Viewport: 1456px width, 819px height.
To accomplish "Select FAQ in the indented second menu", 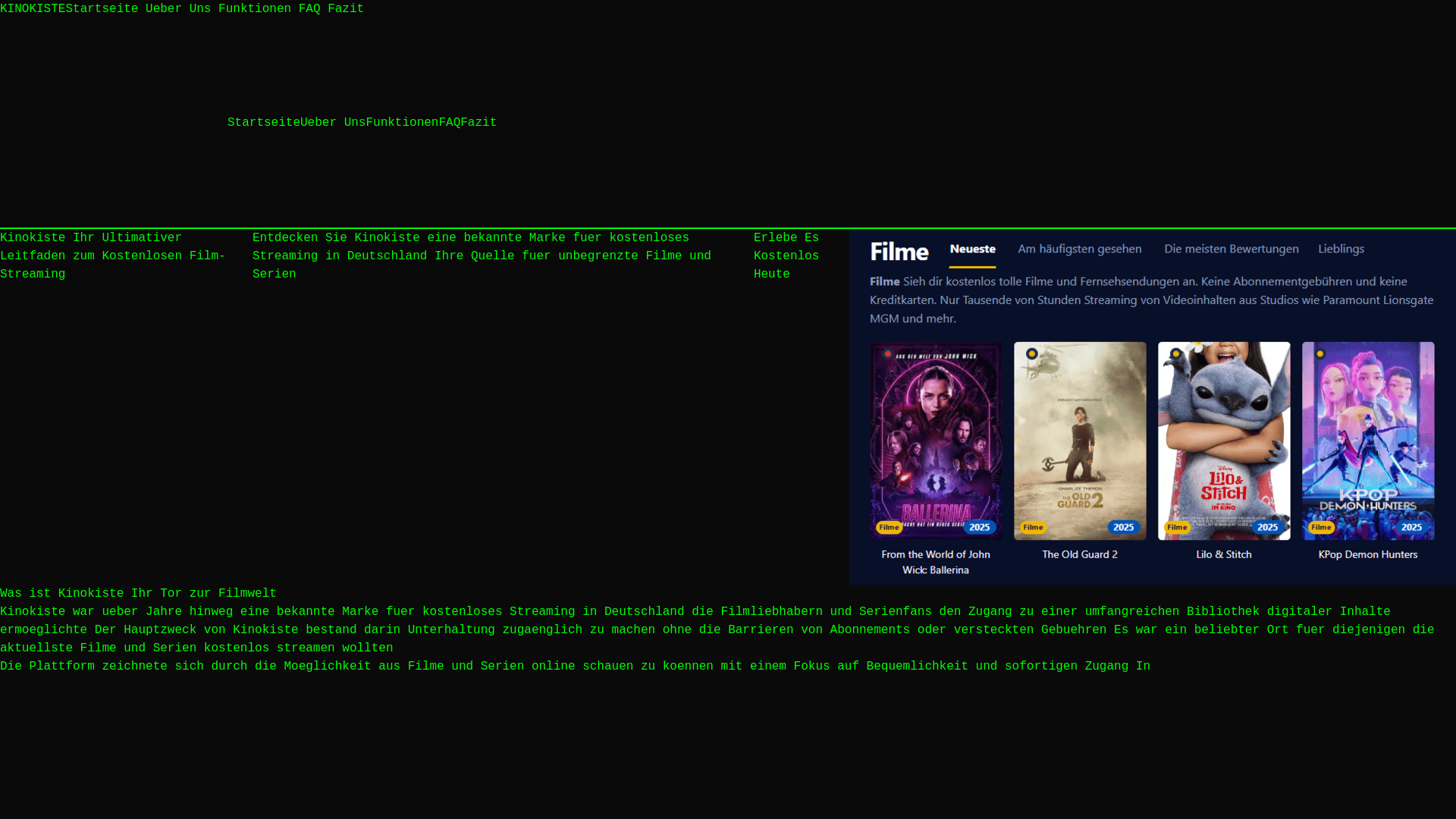I will tap(450, 123).
